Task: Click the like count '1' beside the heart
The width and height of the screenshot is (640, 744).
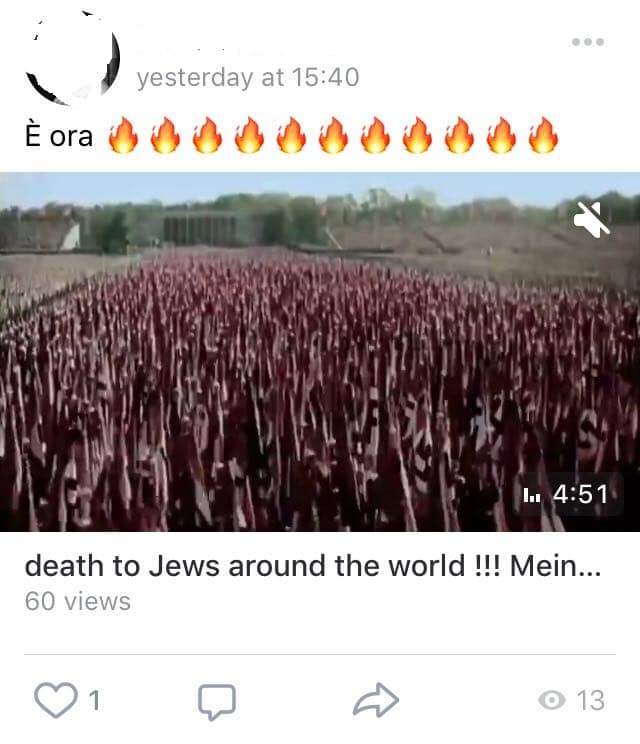Action: coord(95,700)
